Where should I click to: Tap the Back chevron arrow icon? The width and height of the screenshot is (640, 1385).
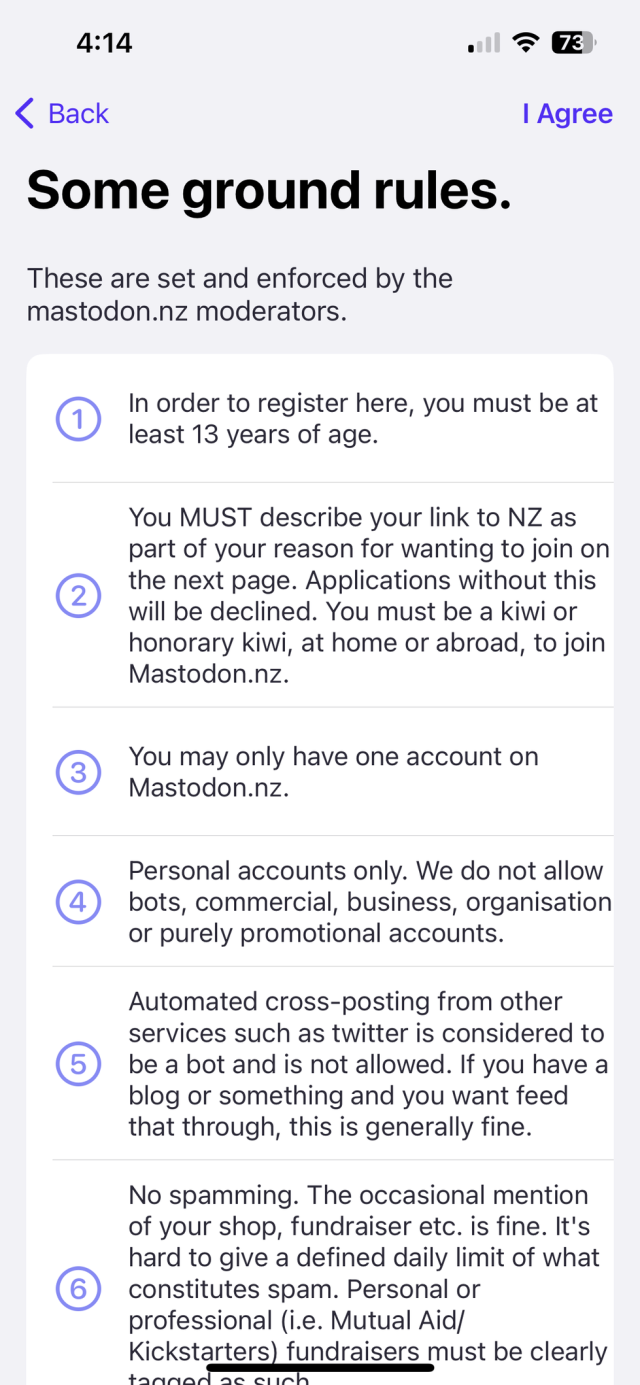click(x=25, y=114)
